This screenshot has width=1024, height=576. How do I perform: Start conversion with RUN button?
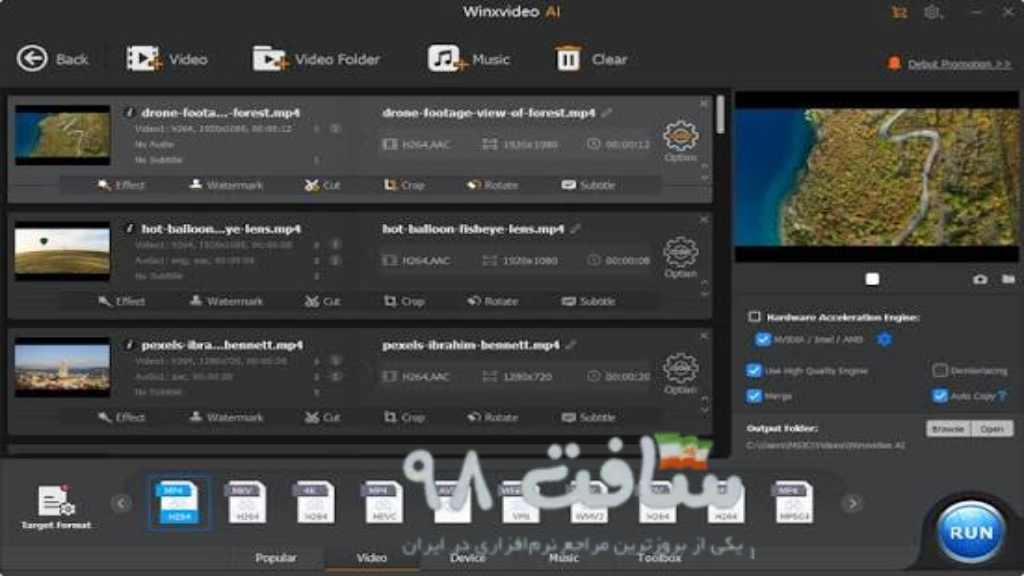(x=970, y=532)
